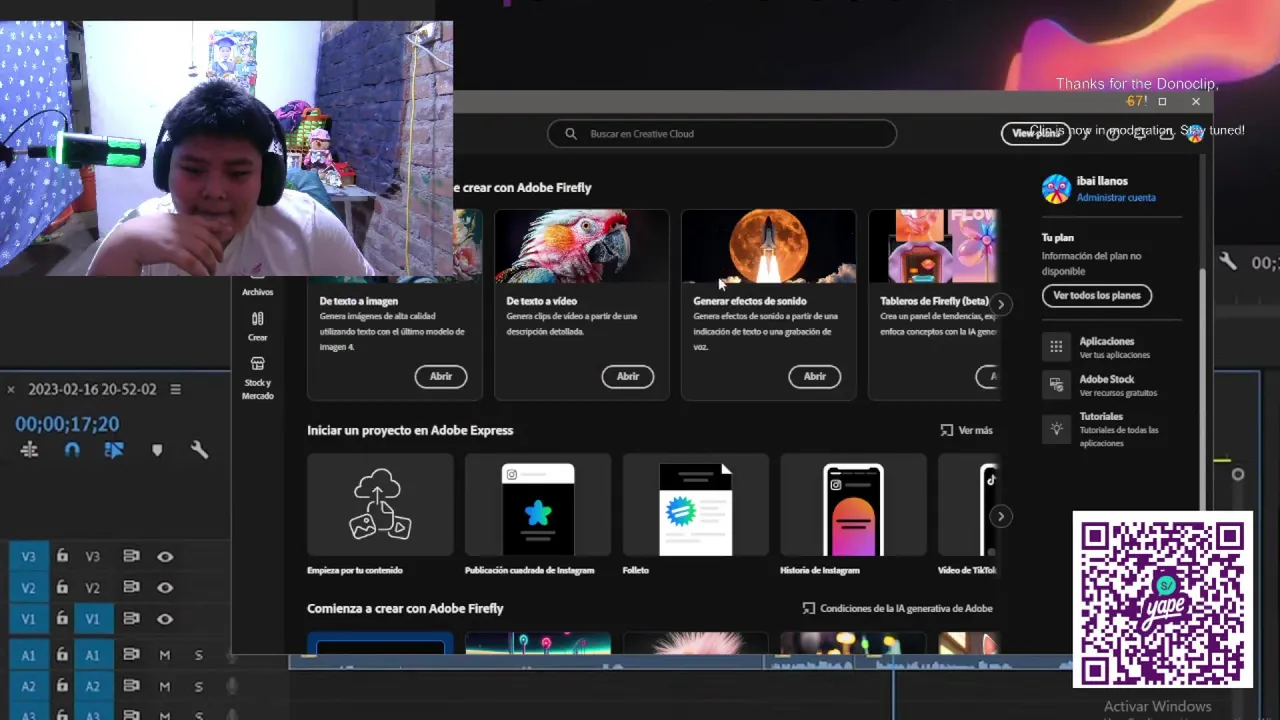Toggle the lock on track V1
Image resolution: width=1280 pixels, height=720 pixels.
click(x=62, y=618)
